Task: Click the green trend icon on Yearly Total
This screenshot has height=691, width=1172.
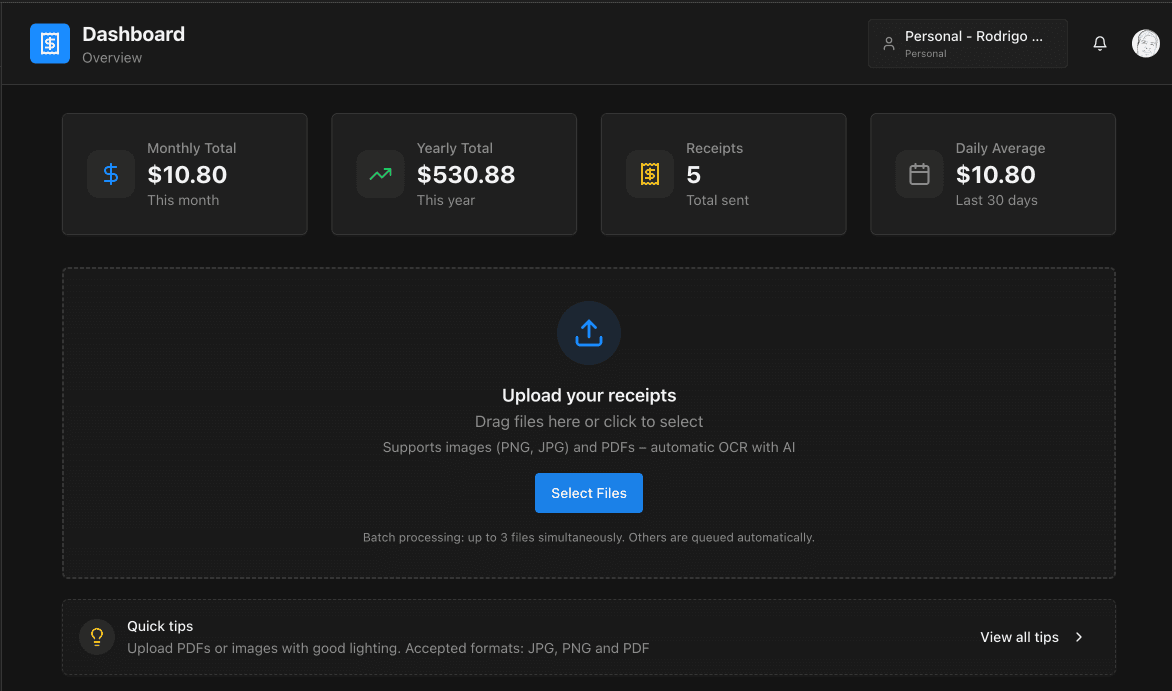Action: point(380,173)
